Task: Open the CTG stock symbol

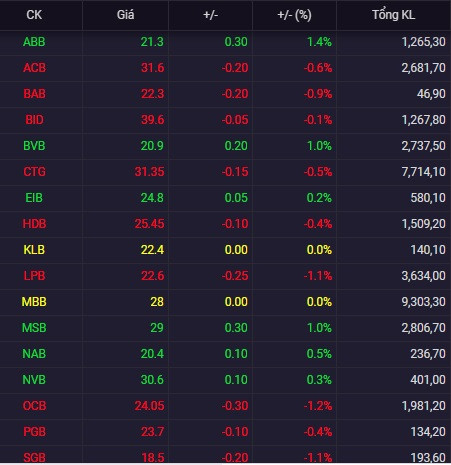Action: point(34,172)
